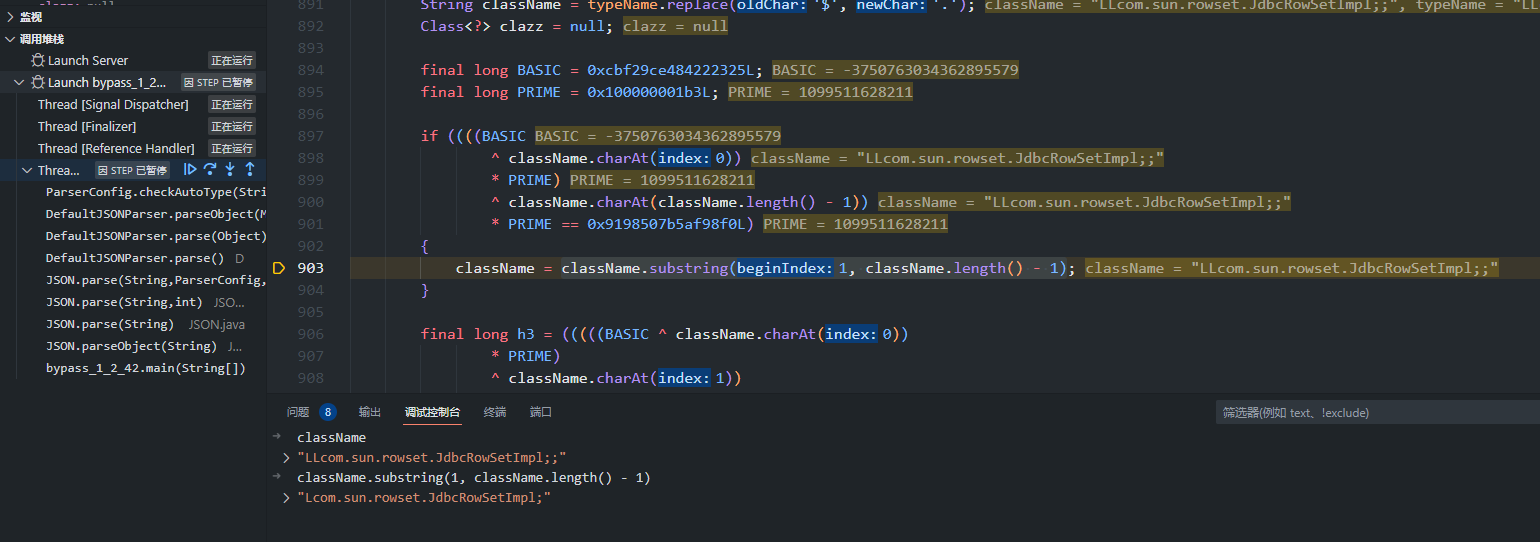Click the debug bug icon beside Launch Server

point(38,61)
